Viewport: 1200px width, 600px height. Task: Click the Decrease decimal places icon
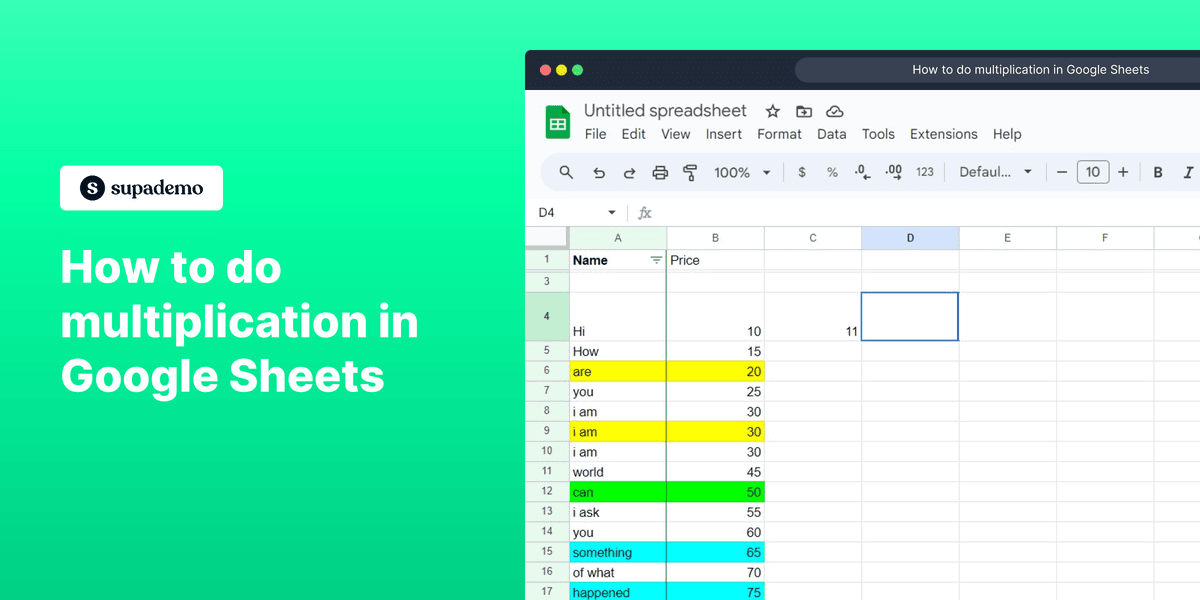(x=862, y=172)
